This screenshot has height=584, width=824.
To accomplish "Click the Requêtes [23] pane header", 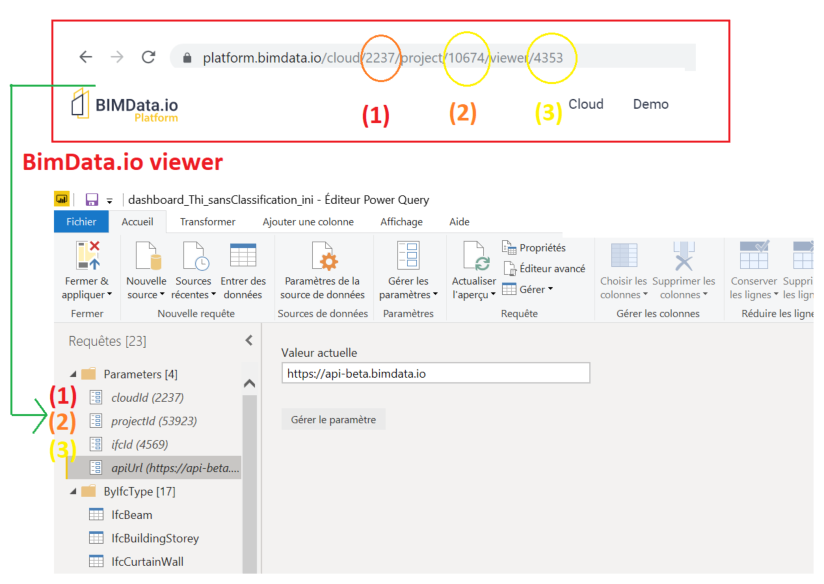I will 107,341.
